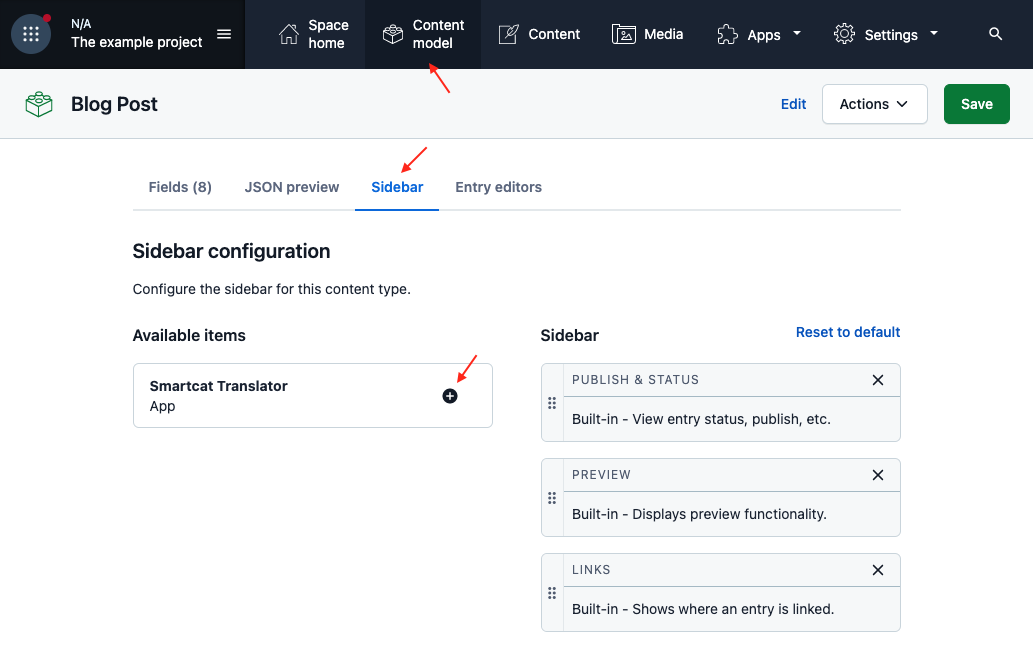Screen dimensions: 1033x646
Task: Open the apps grid launcher icon
Action: [31, 34]
